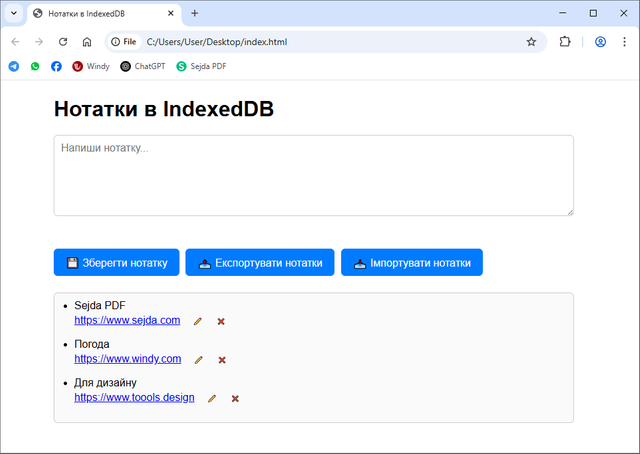
Task: Delete the Для дизайну note
Action: [x=235, y=398]
